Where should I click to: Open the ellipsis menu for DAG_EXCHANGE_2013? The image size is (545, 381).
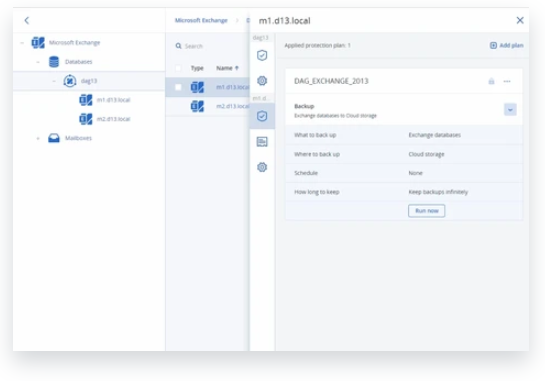coord(507,81)
